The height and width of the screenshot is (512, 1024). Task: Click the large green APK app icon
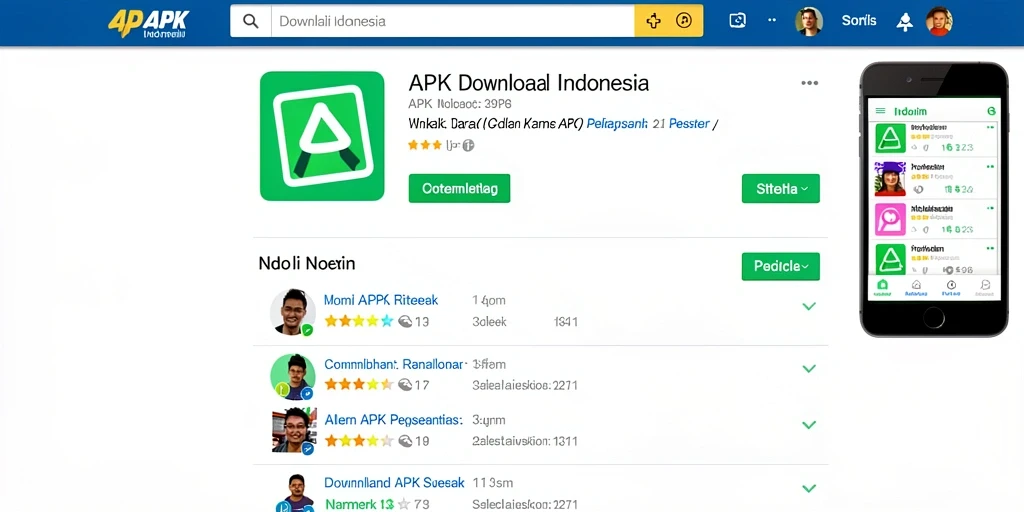[x=322, y=136]
